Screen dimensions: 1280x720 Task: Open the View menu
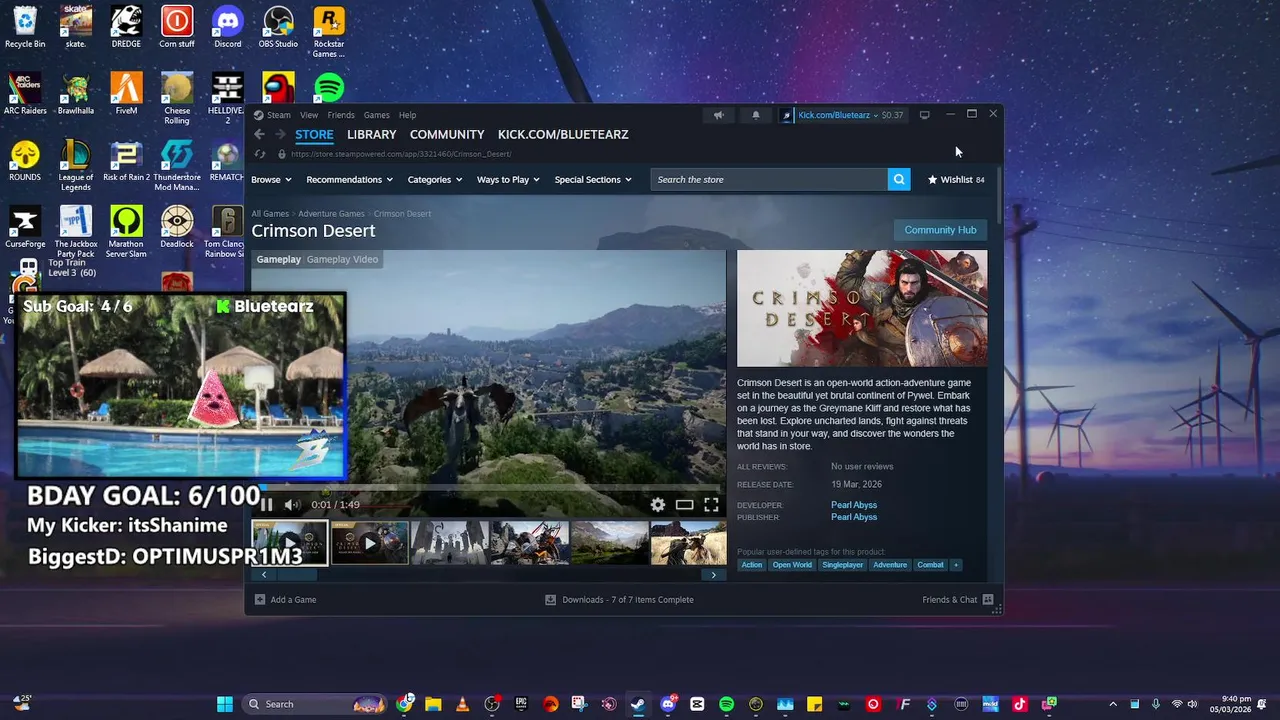(x=309, y=115)
